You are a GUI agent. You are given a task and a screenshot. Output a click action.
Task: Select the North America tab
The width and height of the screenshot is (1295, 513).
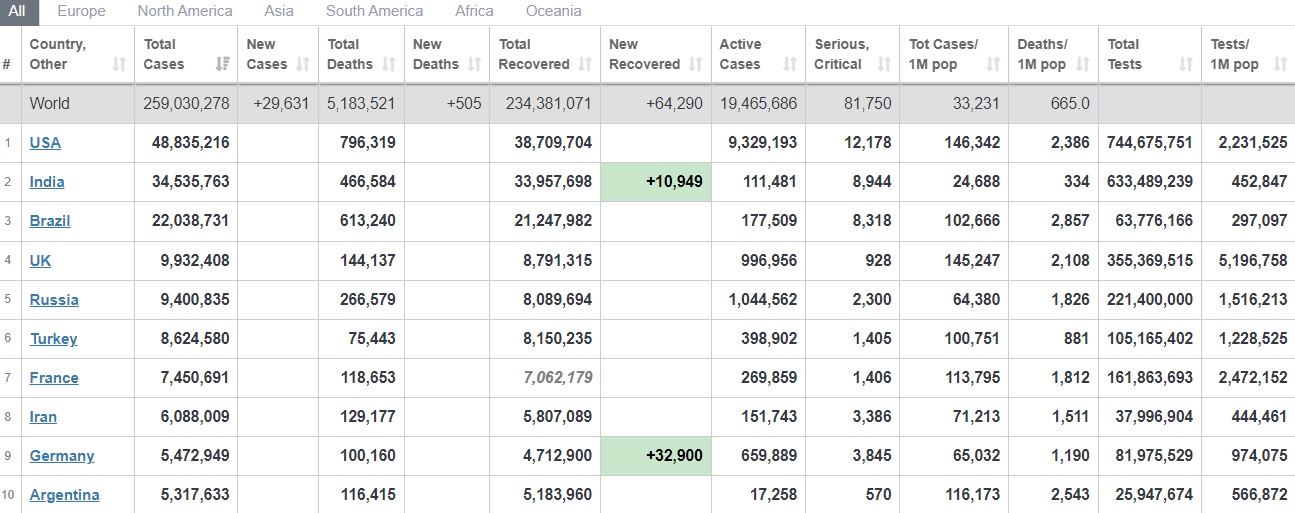(x=185, y=11)
